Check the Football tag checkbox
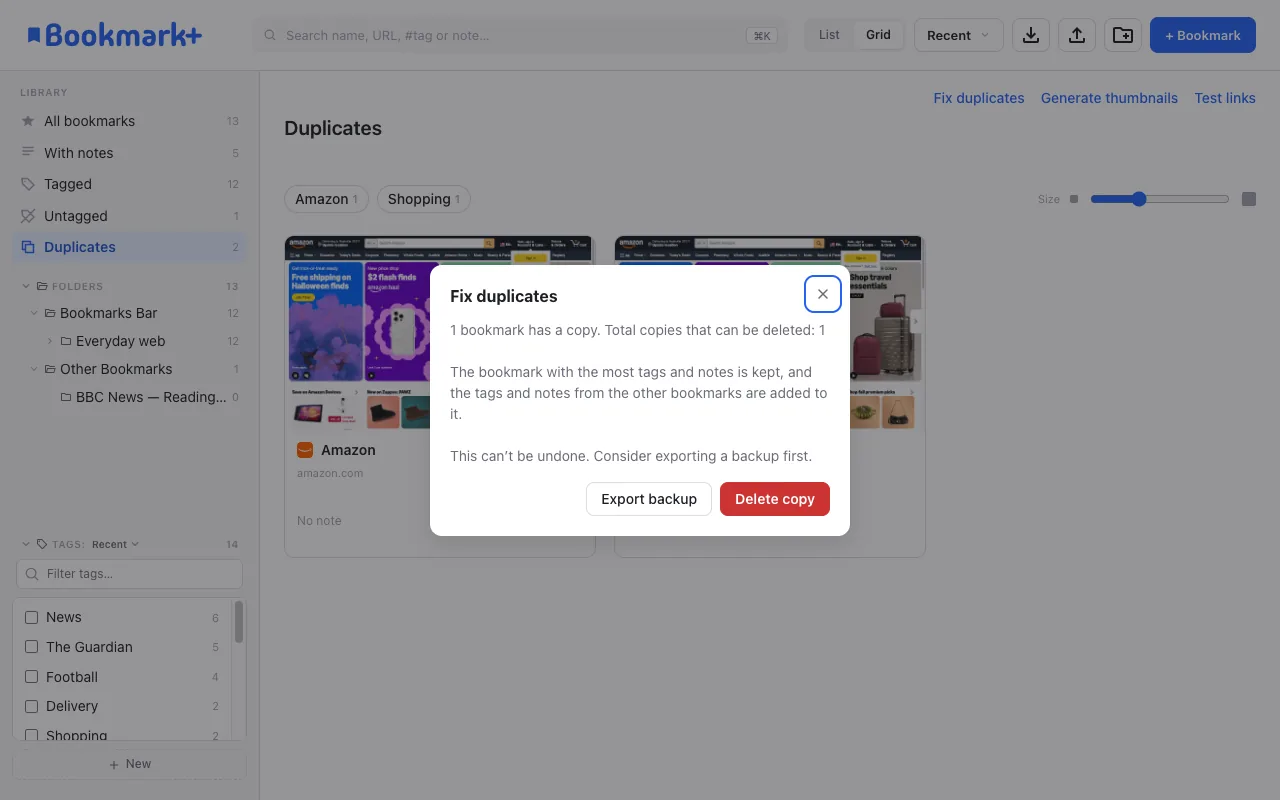This screenshot has width=1280, height=800. click(x=31, y=677)
